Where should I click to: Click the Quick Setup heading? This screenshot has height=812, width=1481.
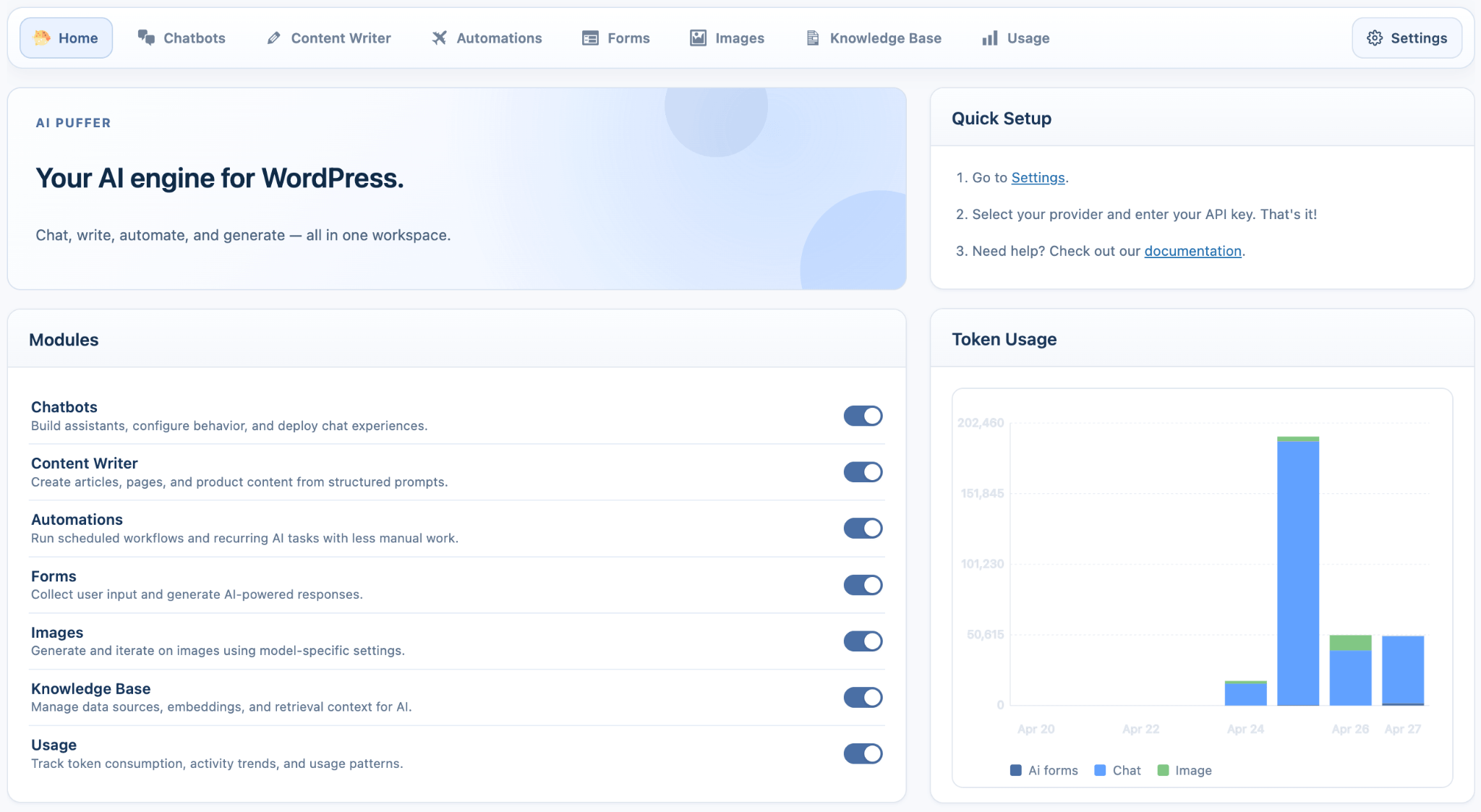(1002, 119)
